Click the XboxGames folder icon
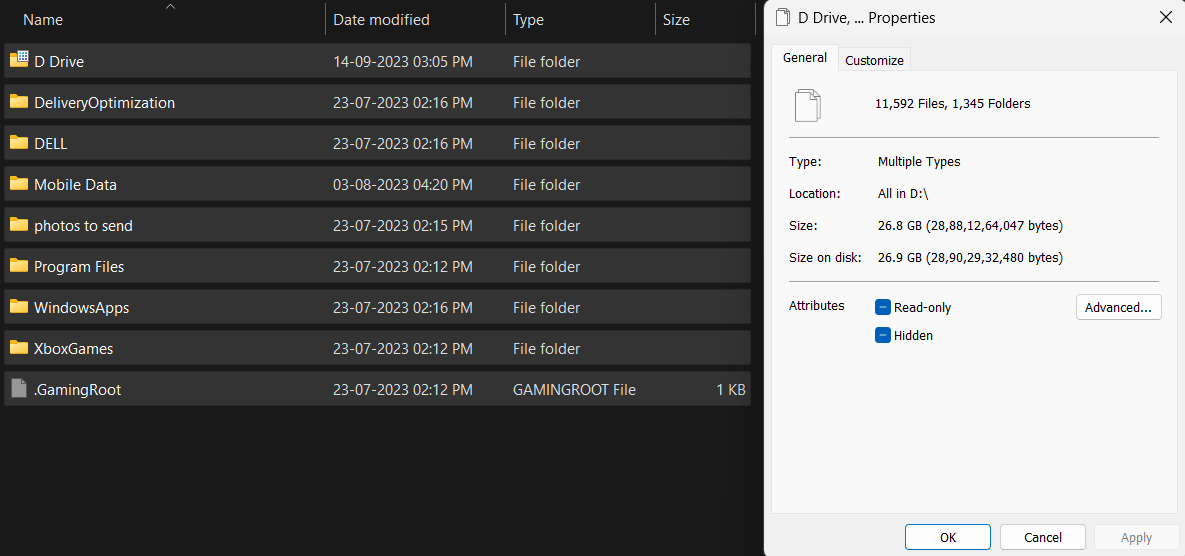The image size is (1185, 556). (19, 348)
